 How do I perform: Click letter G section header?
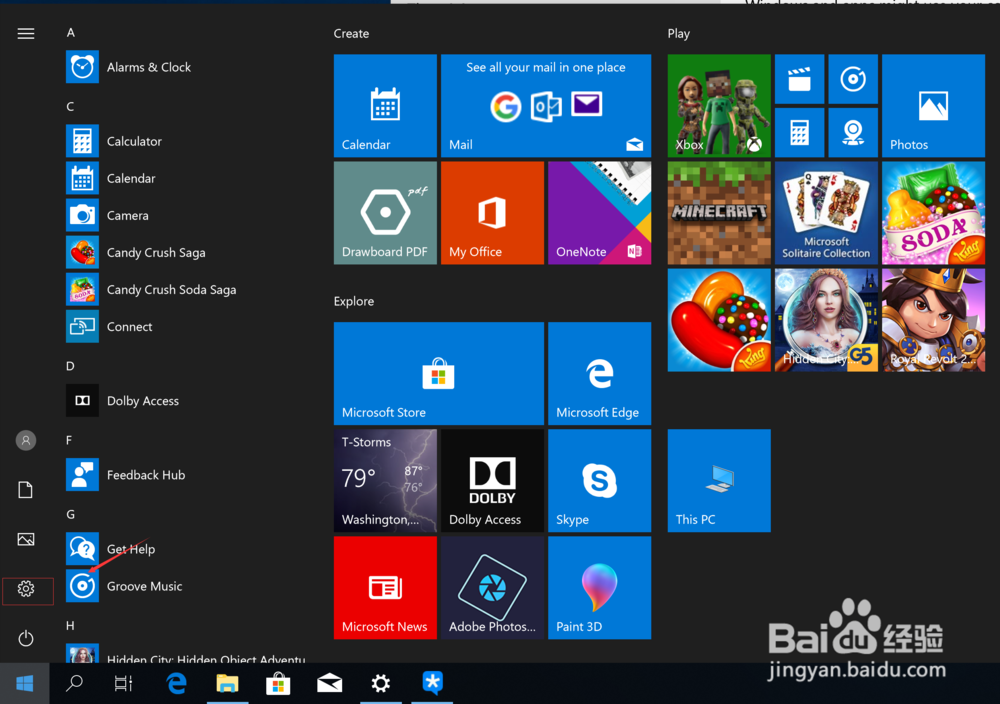(x=70, y=514)
